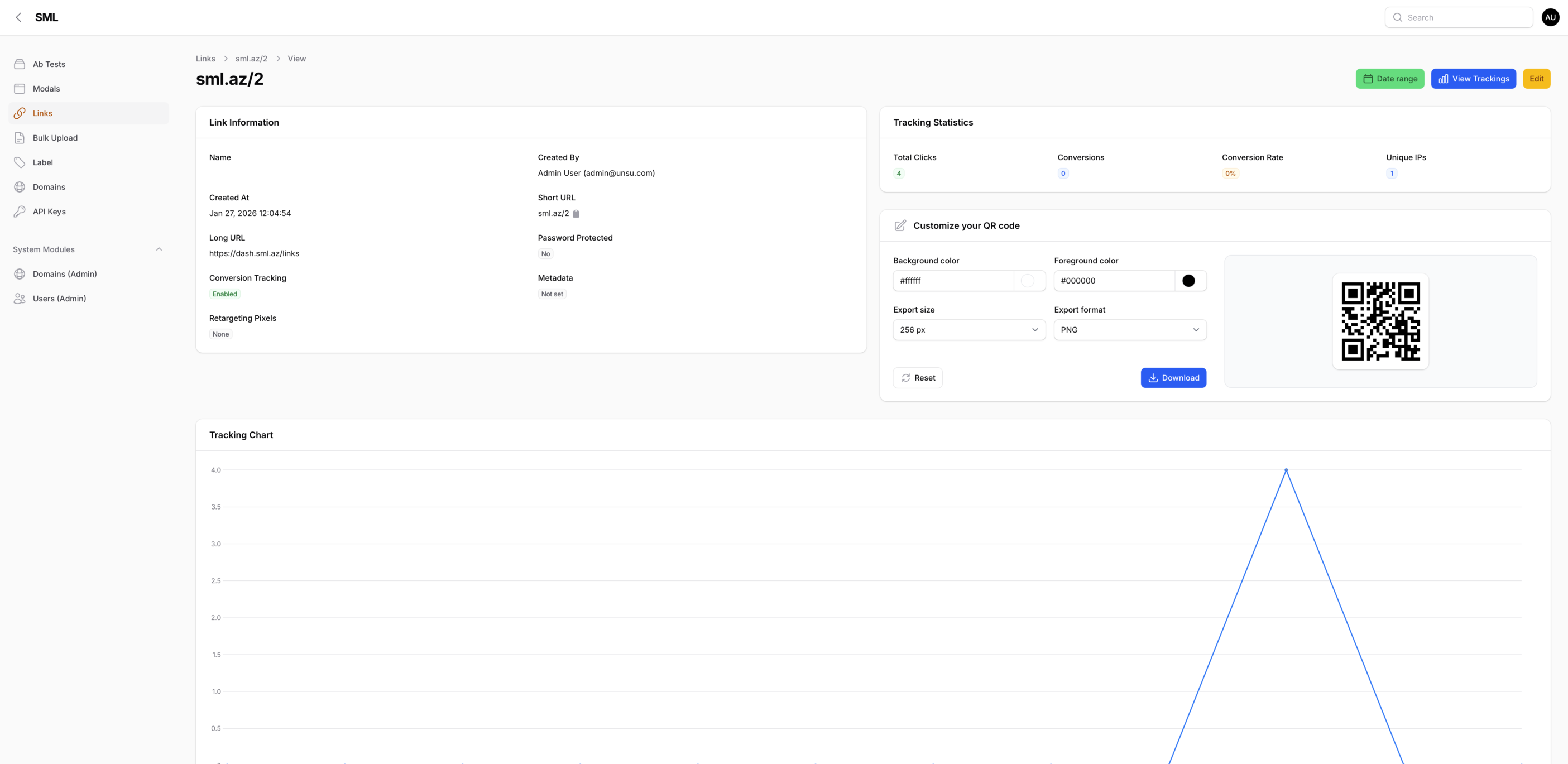Click the Users (Admin) people icon
The image size is (1568, 764).
coord(20,299)
